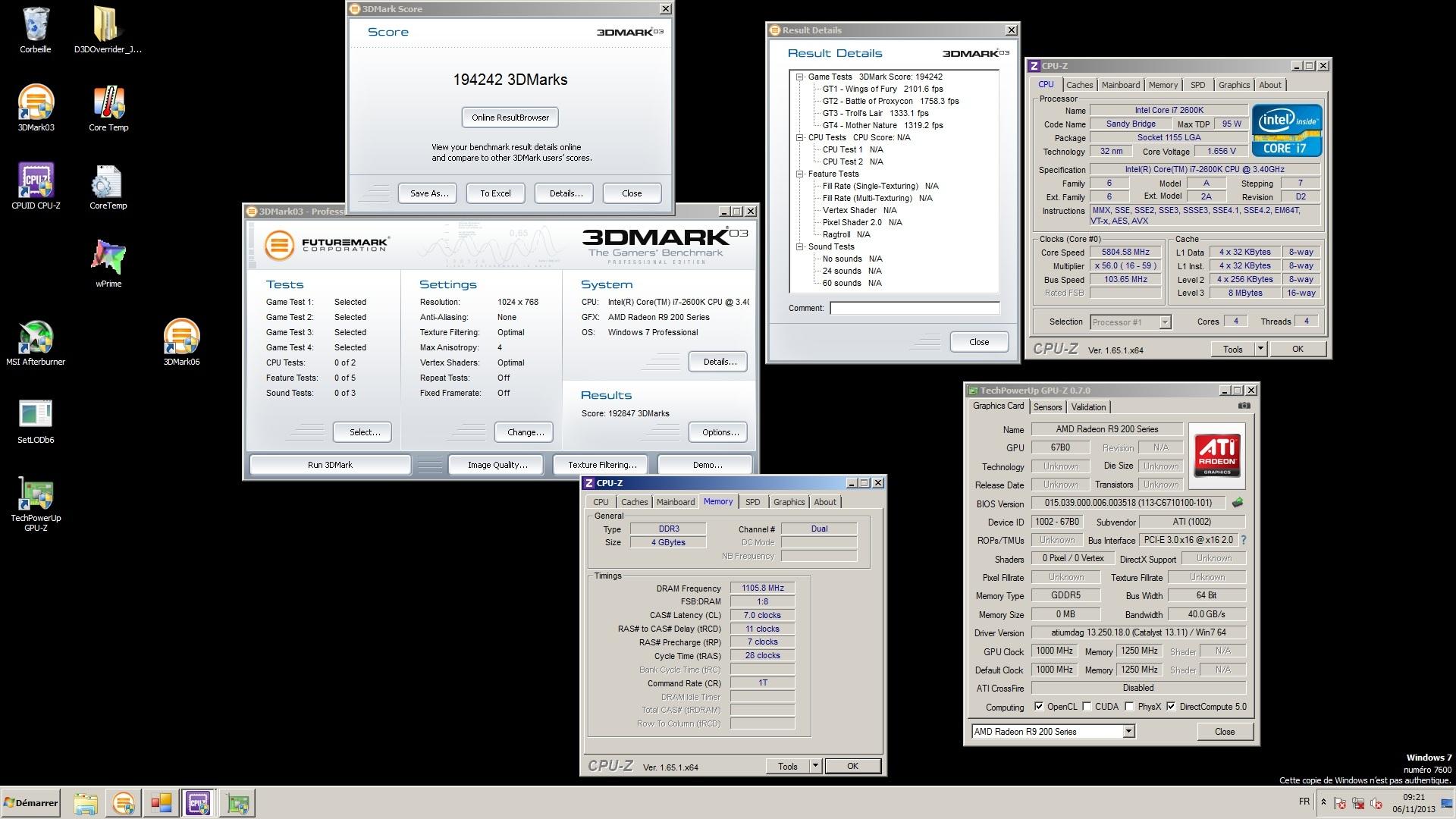
Task: Switch to the CPU-Z taskbar button
Action: click(x=199, y=803)
